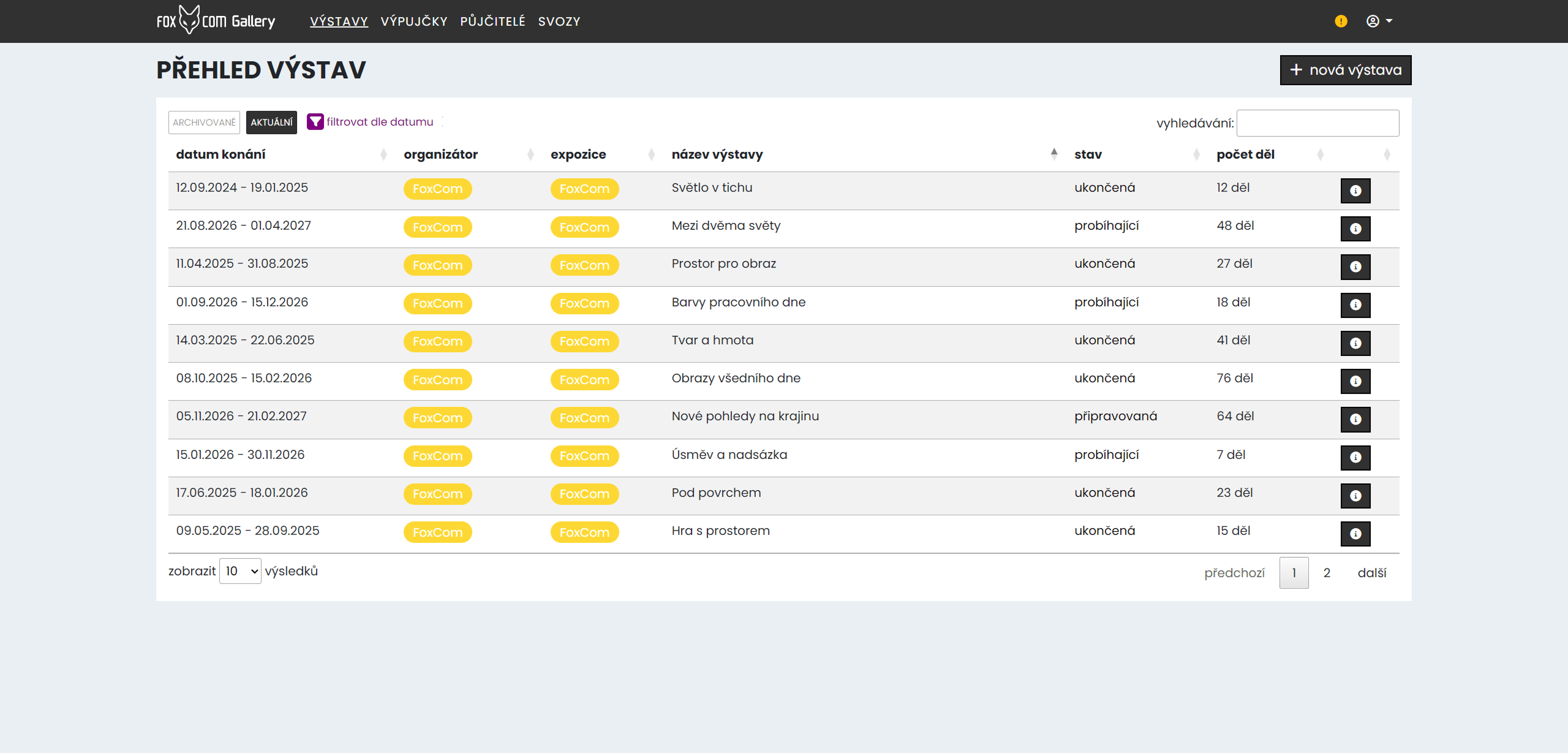
Task: Click předchozí pagination link
Action: coord(1234,573)
